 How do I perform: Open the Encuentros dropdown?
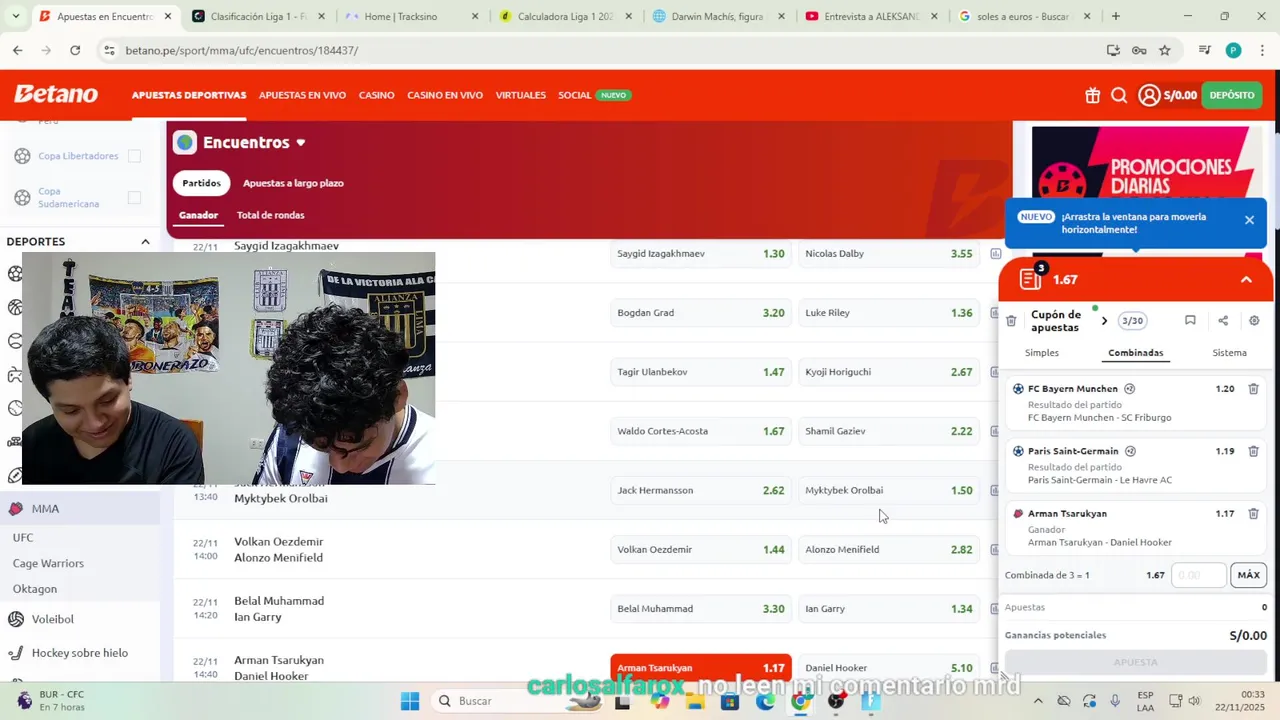(300, 143)
